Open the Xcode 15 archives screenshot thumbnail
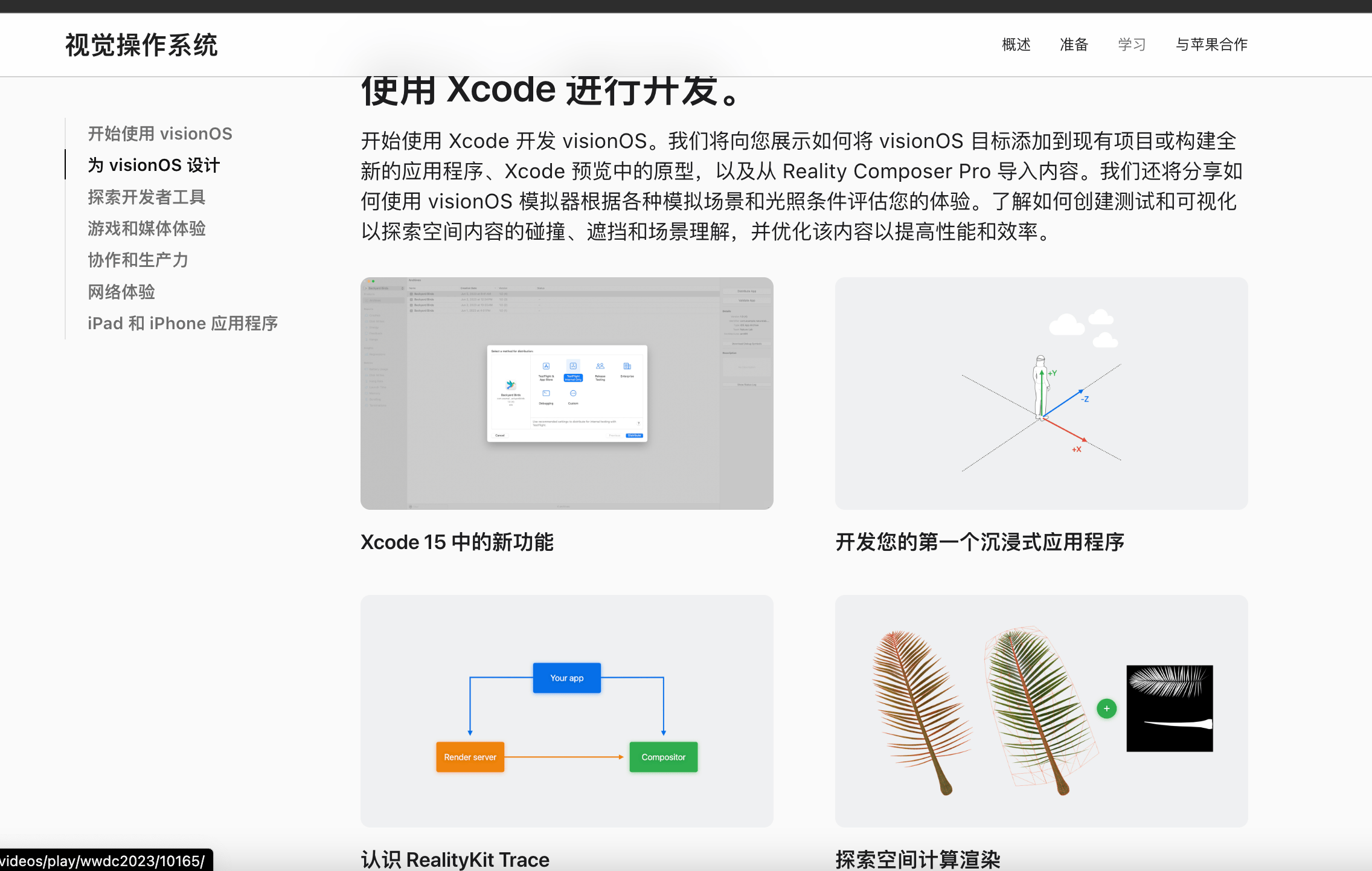This screenshot has height=871, width=1372. (567, 393)
